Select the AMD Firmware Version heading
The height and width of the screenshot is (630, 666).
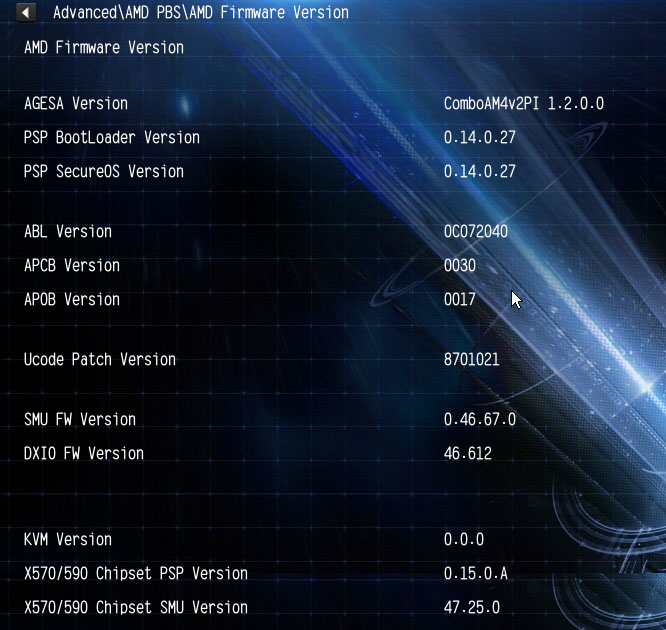click(104, 48)
